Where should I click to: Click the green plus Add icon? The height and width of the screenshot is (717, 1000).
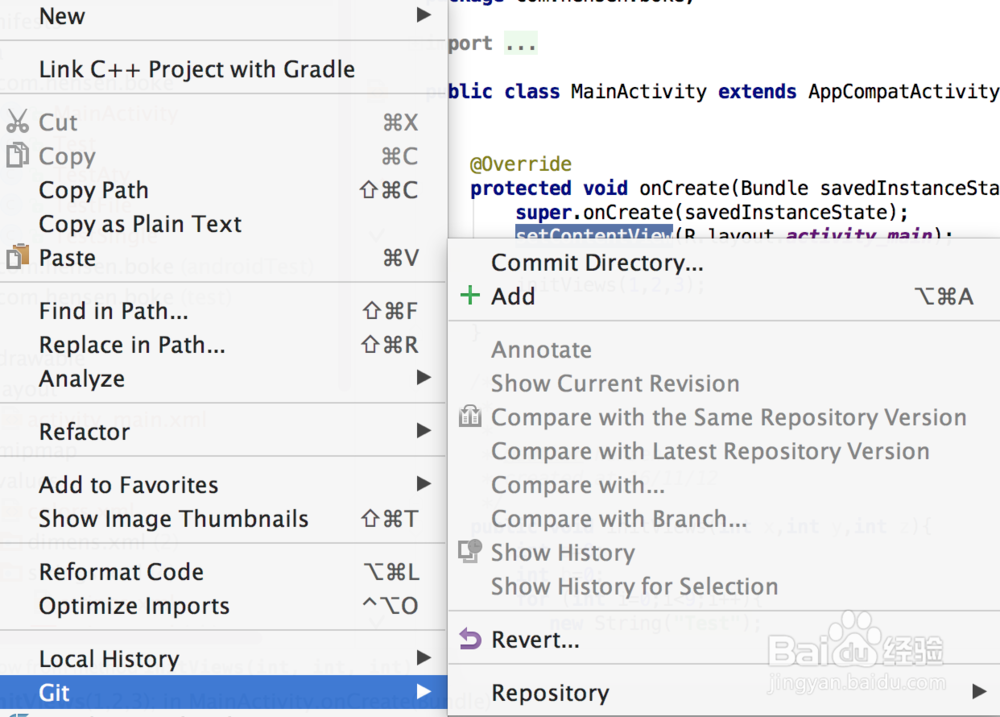pyautogui.click(x=469, y=296)
